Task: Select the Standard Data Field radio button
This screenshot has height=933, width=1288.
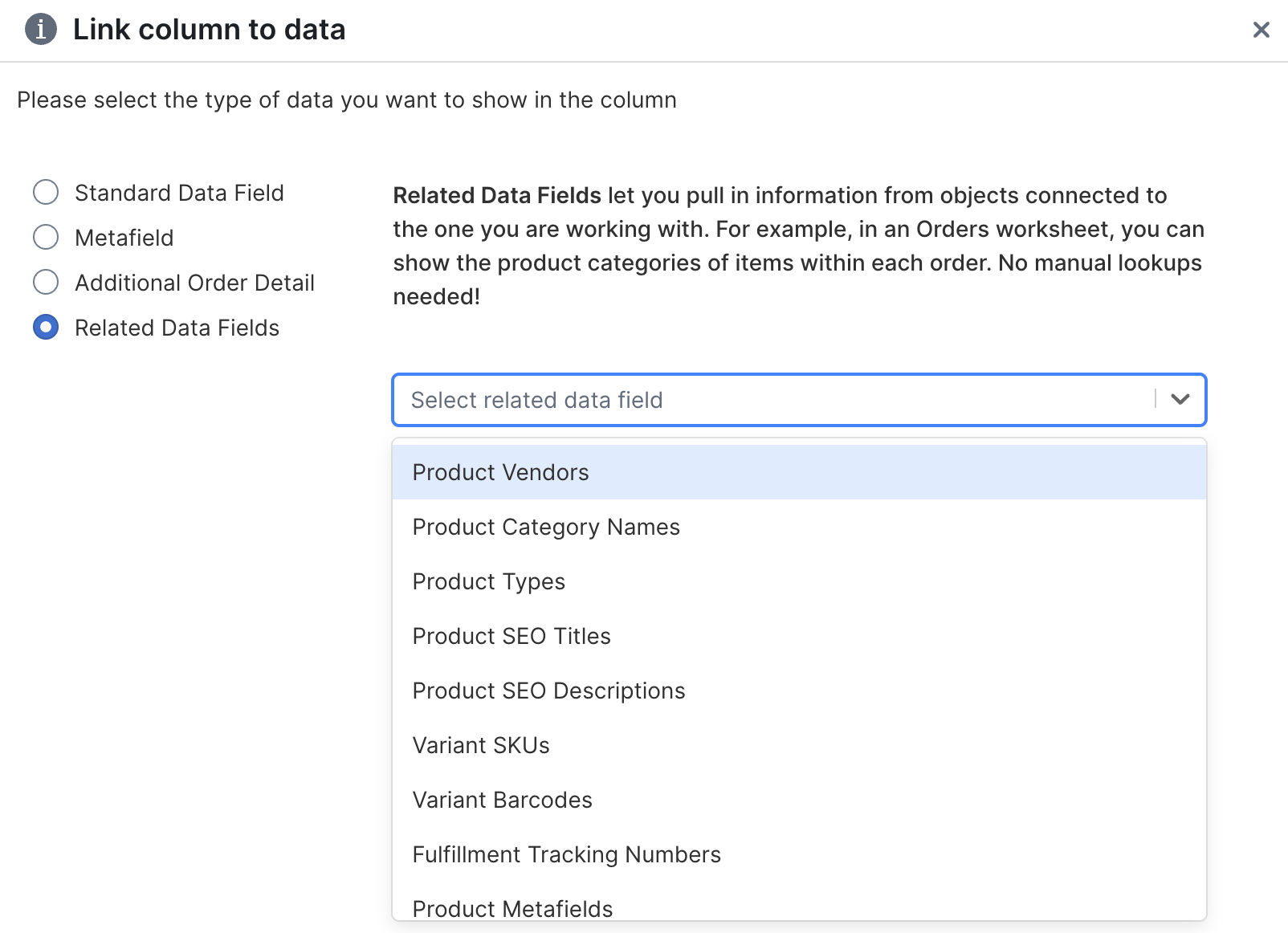Action: click(46, 192)
